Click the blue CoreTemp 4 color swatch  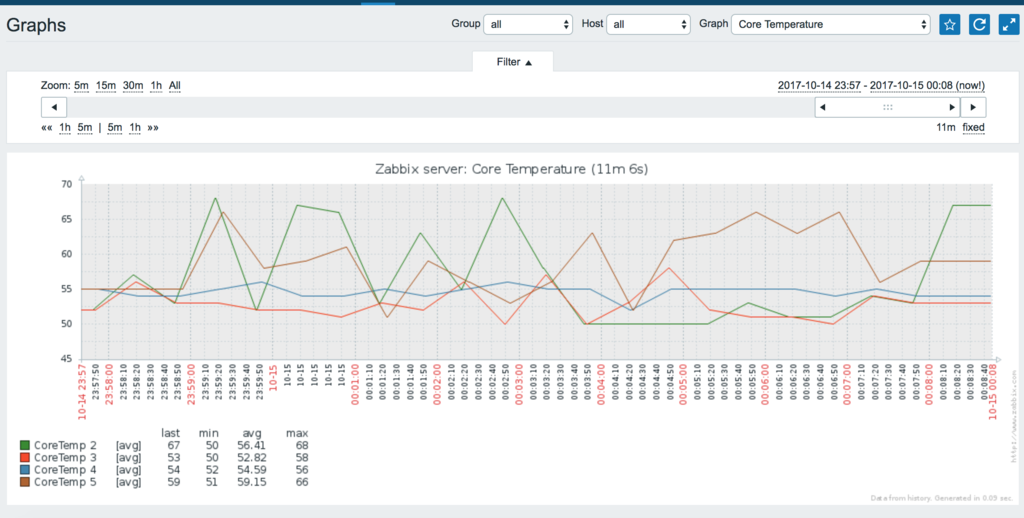25,470
